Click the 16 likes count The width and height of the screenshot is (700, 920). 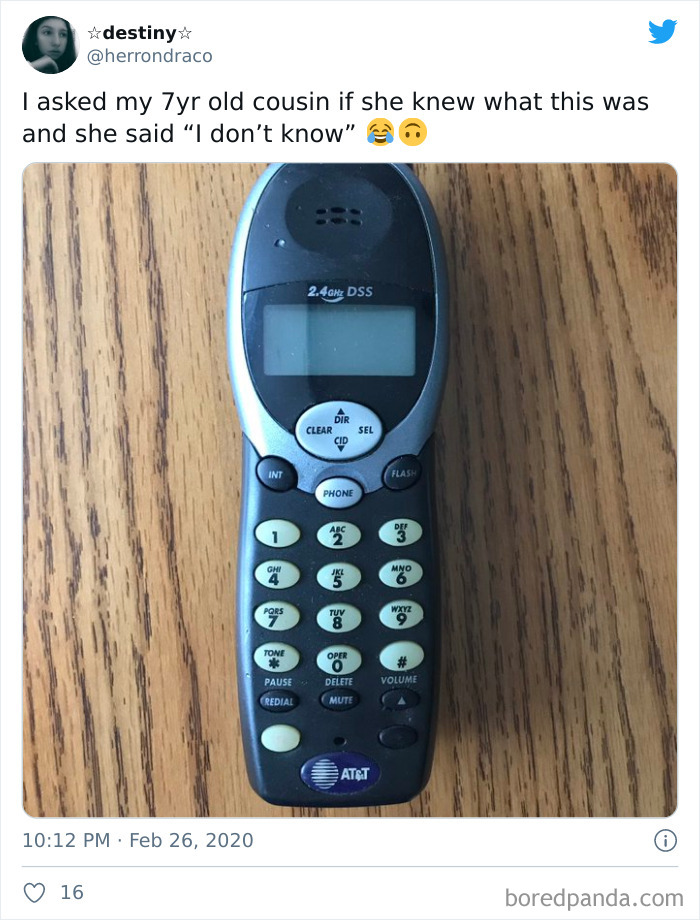(72, 892)
